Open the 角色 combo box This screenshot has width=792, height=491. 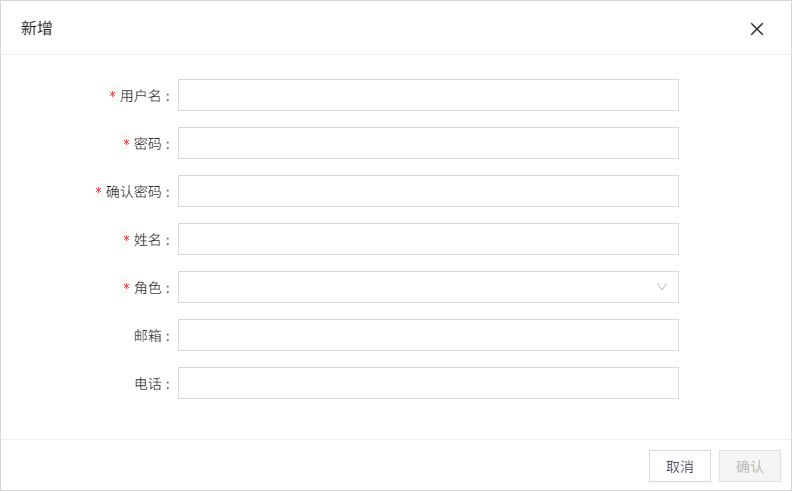point(415,287)
